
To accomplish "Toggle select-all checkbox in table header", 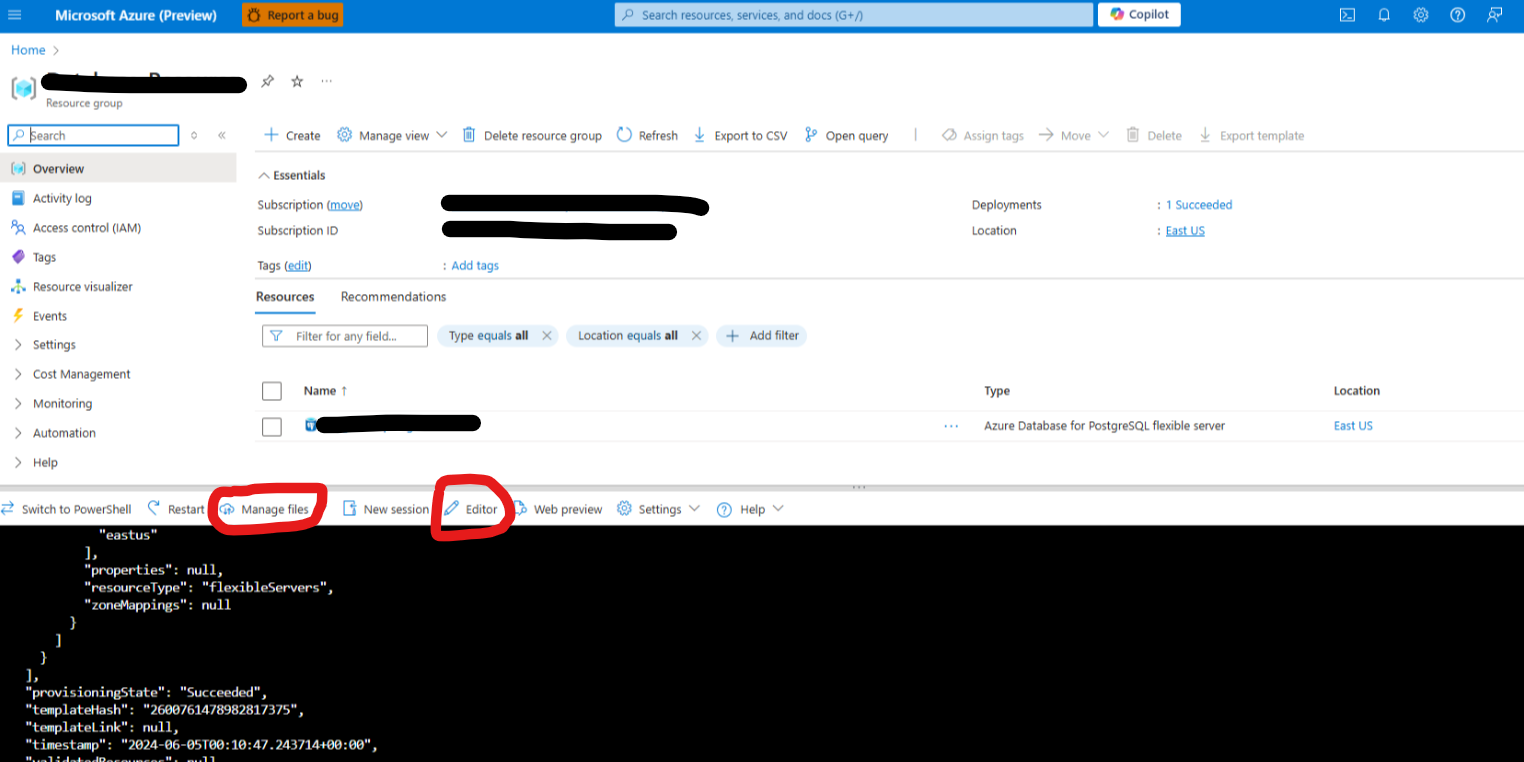I will click(x=271, y=391).
